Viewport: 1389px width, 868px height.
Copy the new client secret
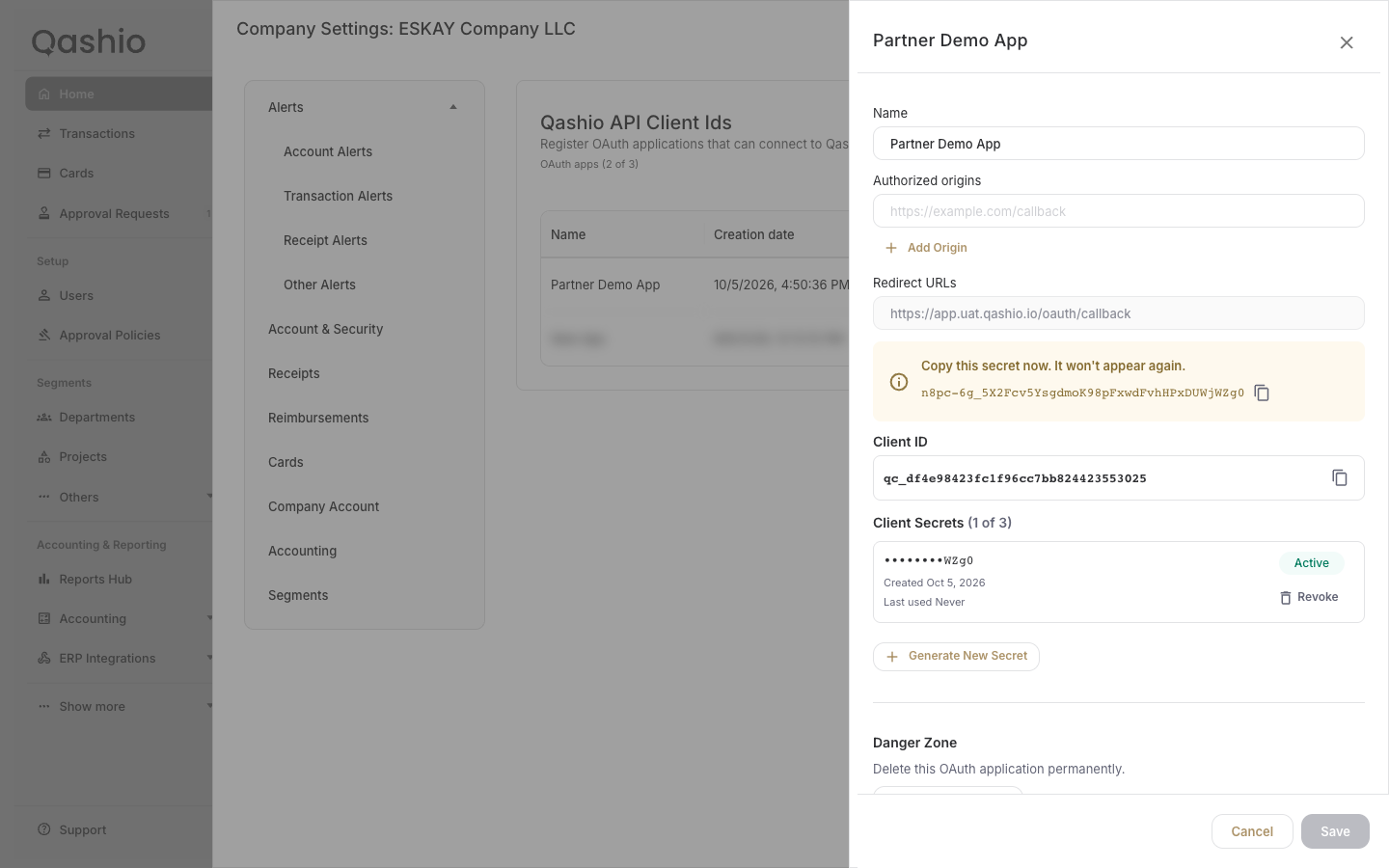pos(1262,393)
